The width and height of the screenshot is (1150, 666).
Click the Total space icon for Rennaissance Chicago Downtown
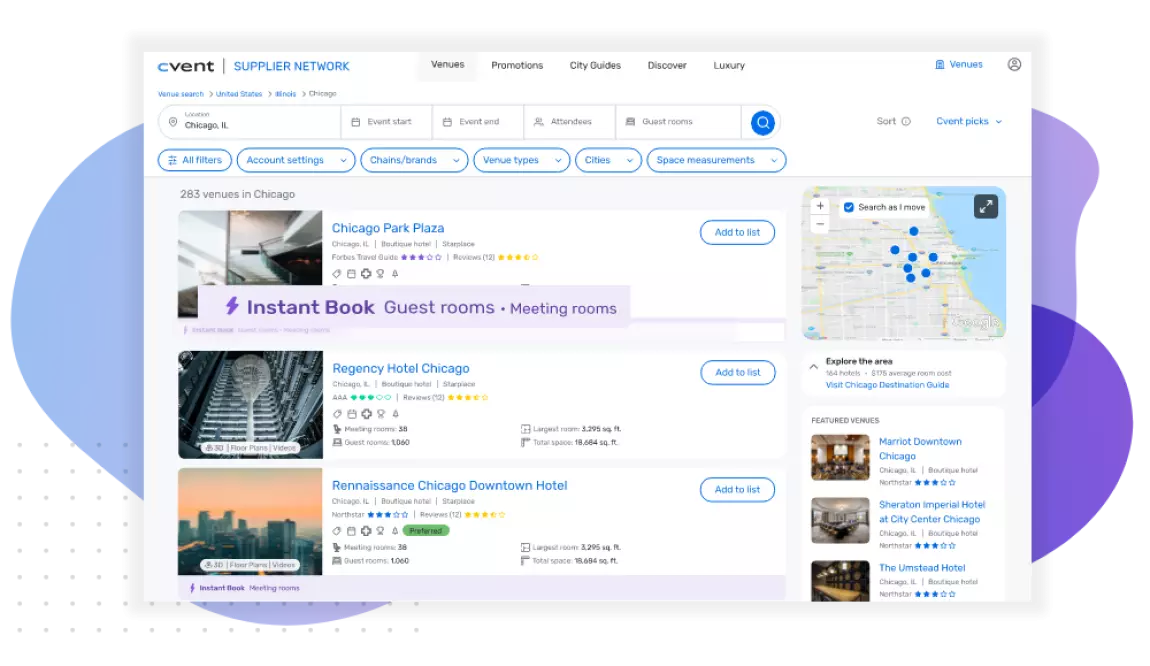pos(524,561)
